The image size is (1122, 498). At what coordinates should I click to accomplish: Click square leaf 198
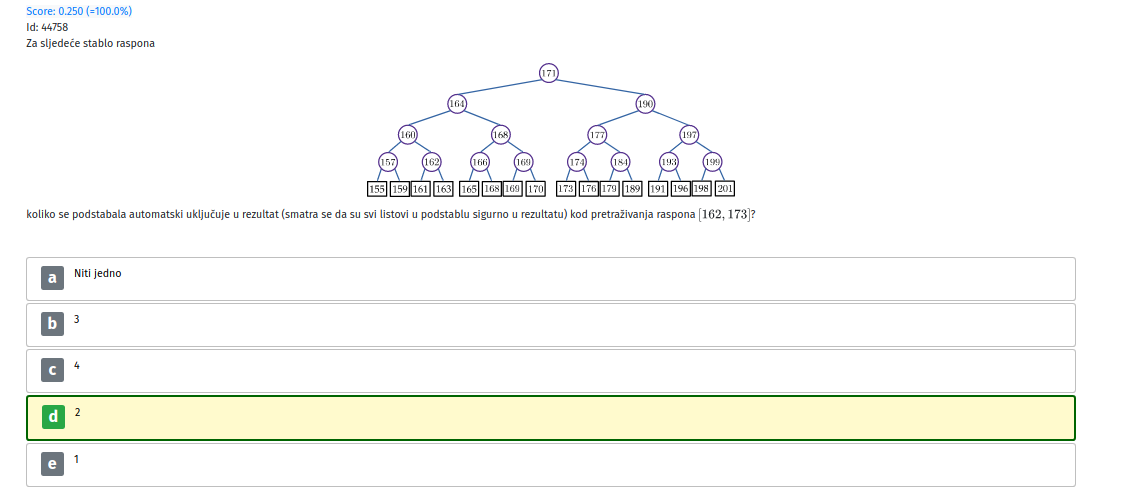[701, 189]
